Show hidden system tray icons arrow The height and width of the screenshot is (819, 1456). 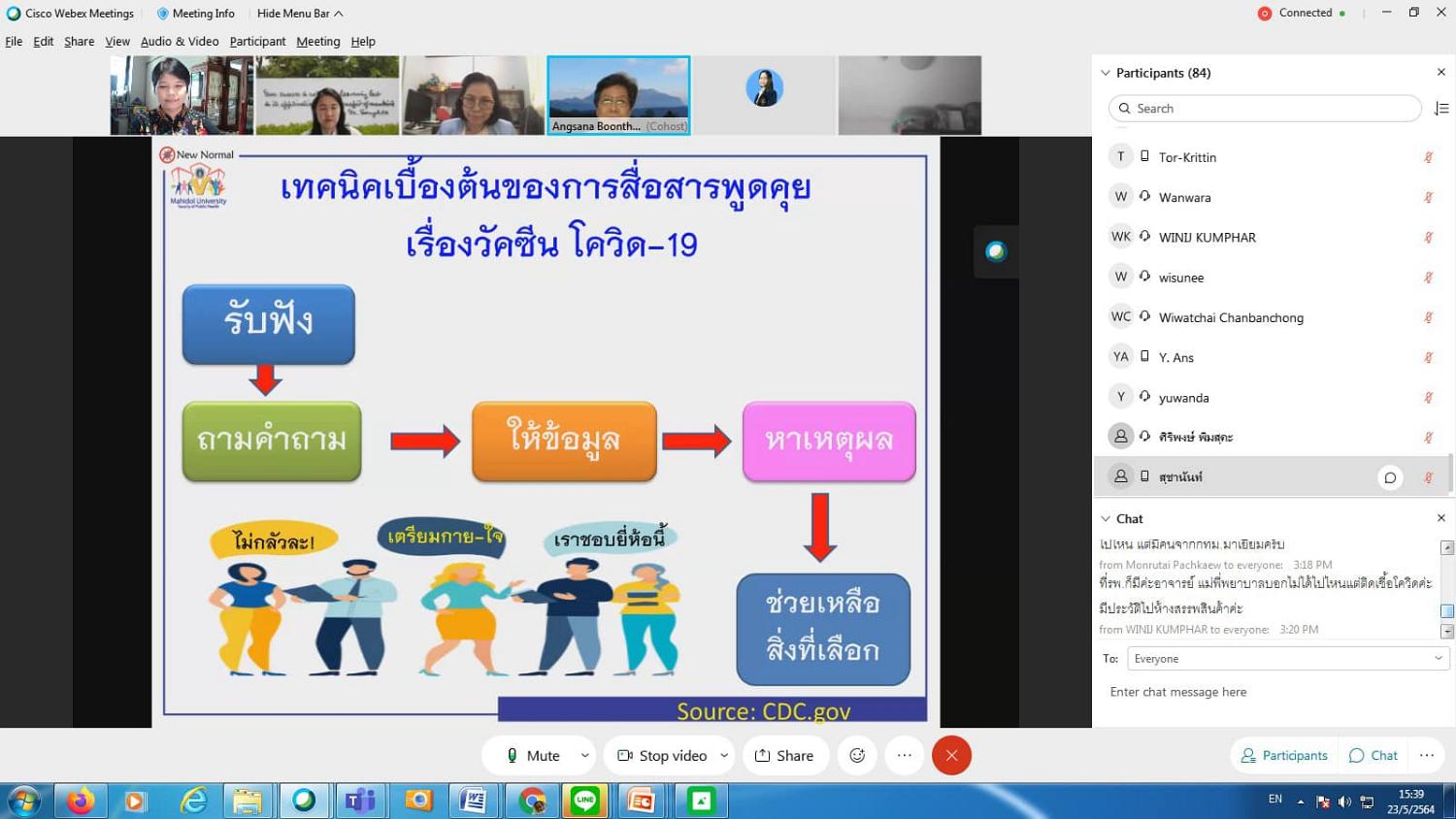pyautogui.click(x=1301, y=802)
